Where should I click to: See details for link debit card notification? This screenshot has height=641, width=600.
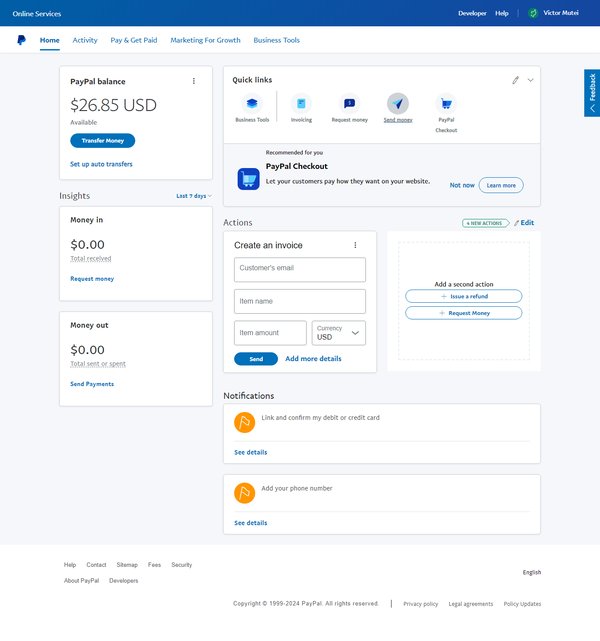251,452
